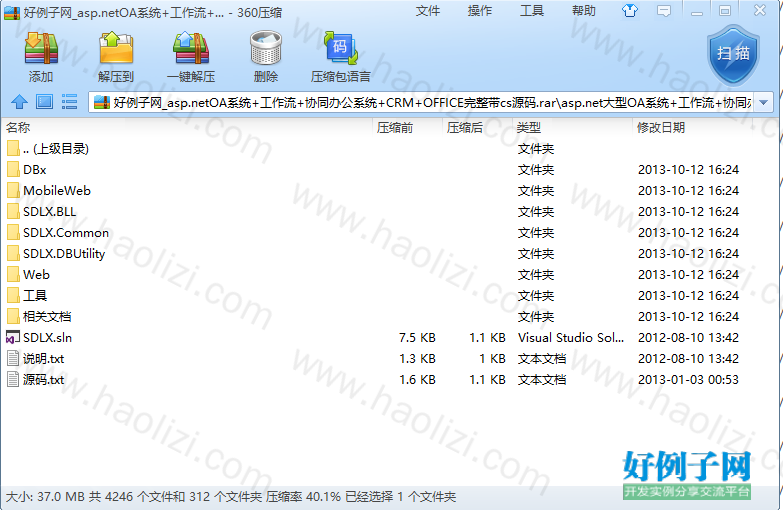Viewport: 783px width, 510px height.
Task: Click the SDLX.DBUtility folder icon
Action: [13, 253]
